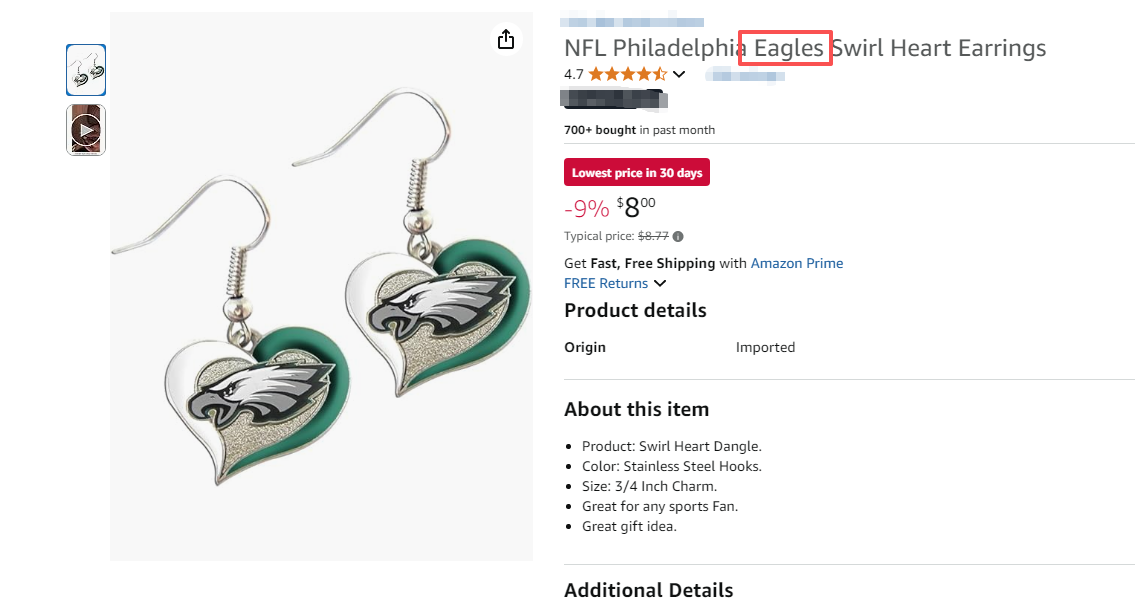Click the Lowest price in 30 days badge

636,173
